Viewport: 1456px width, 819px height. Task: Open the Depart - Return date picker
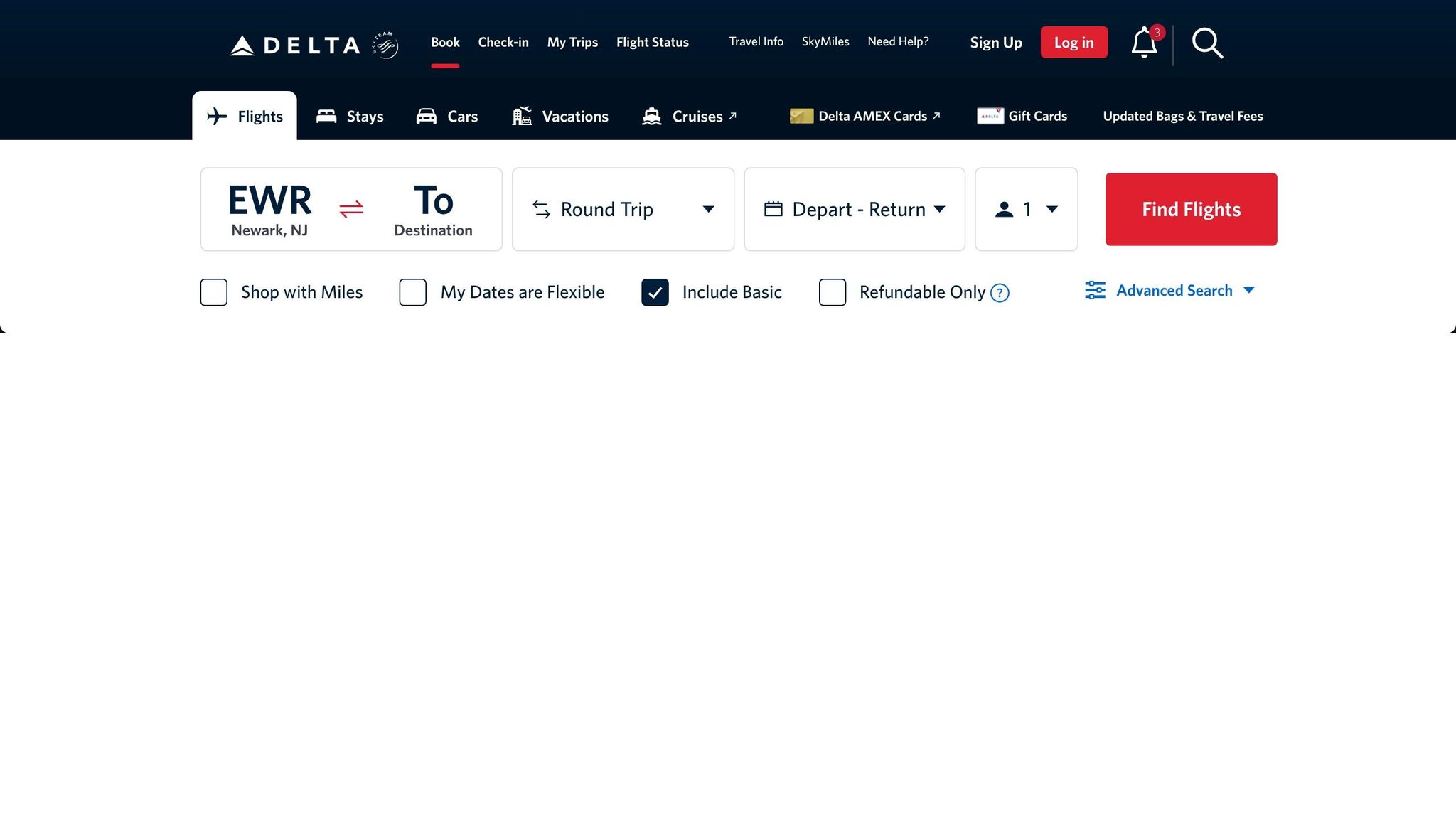click(x=855, y=209)
